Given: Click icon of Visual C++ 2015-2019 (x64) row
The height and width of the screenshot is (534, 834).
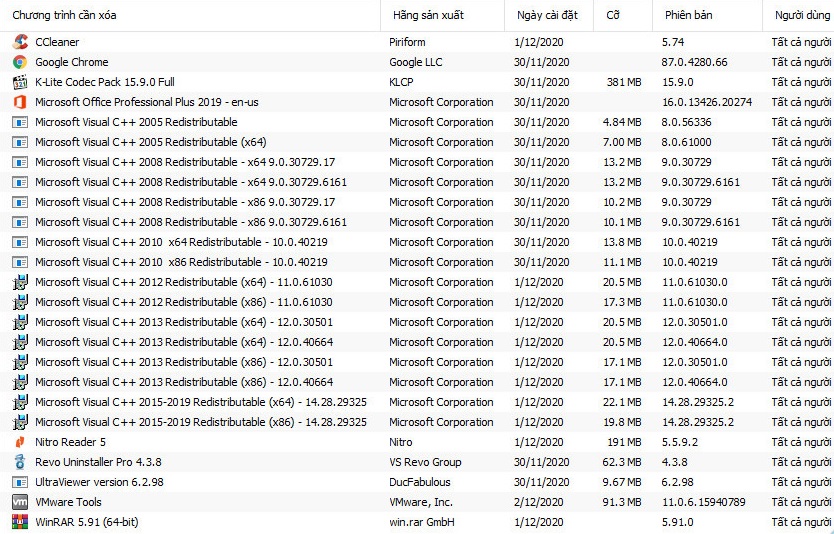Looking at the screenshot, I should tap(20, 402).
